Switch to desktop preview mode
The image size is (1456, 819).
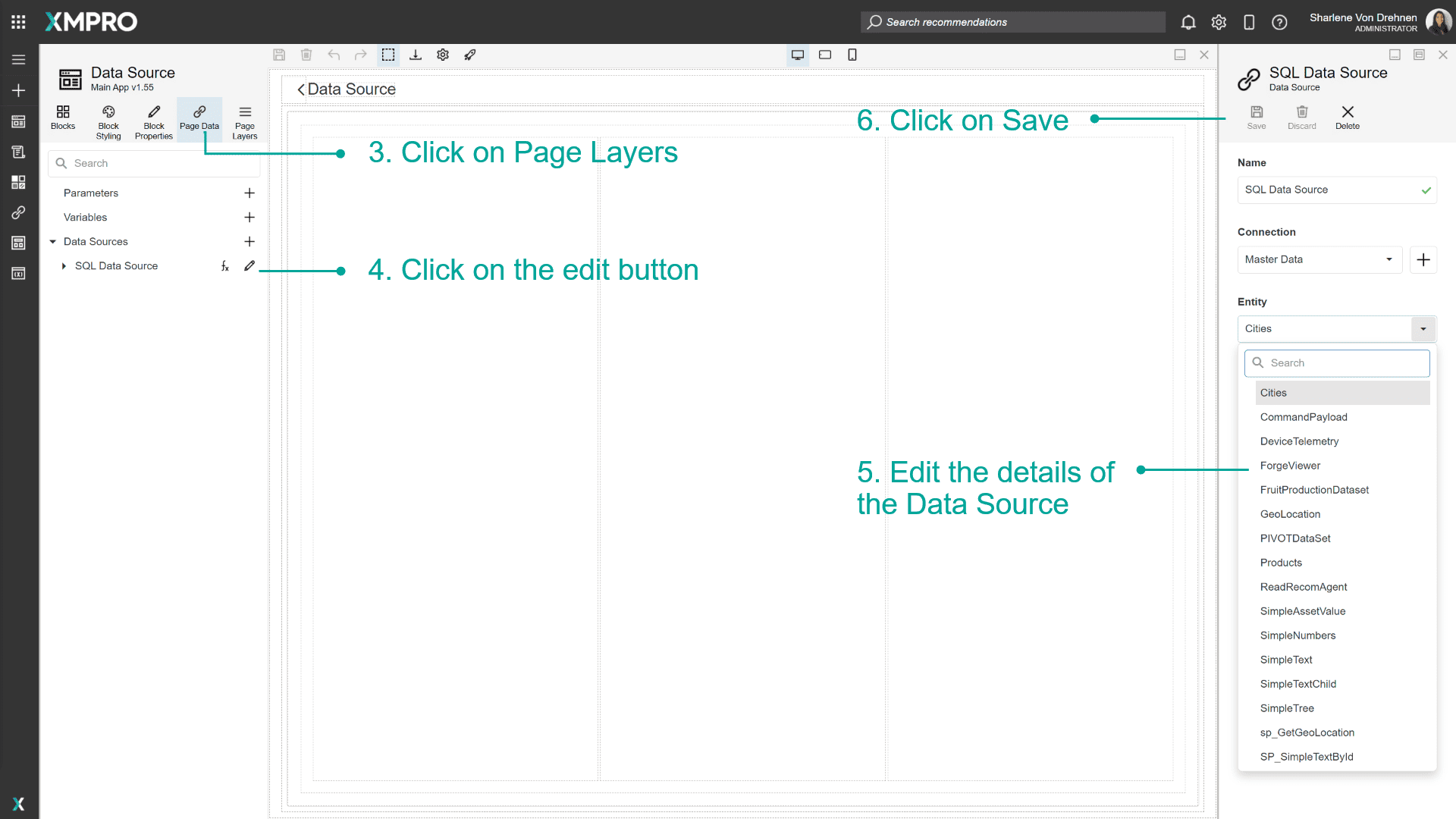click(x=797, y=55)
